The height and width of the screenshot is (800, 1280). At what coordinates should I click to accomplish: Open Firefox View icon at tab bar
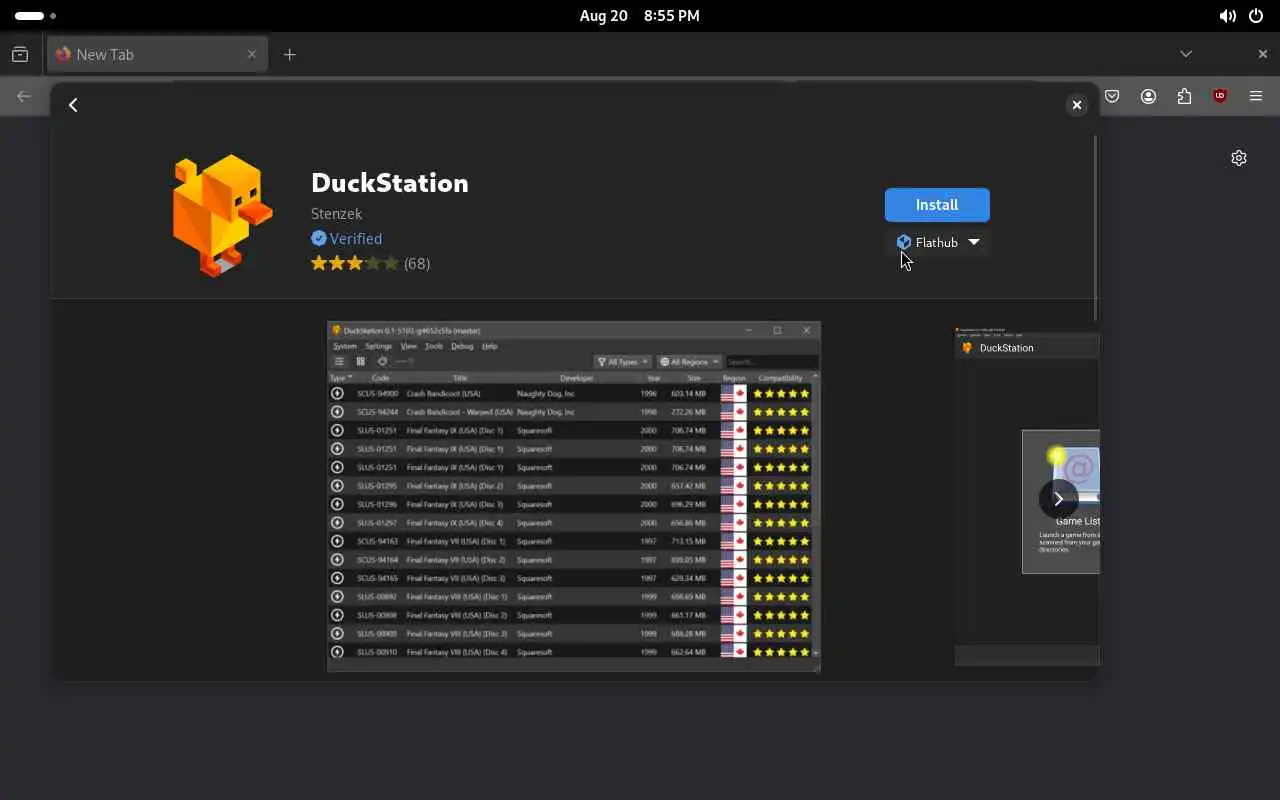pos(20,54)
